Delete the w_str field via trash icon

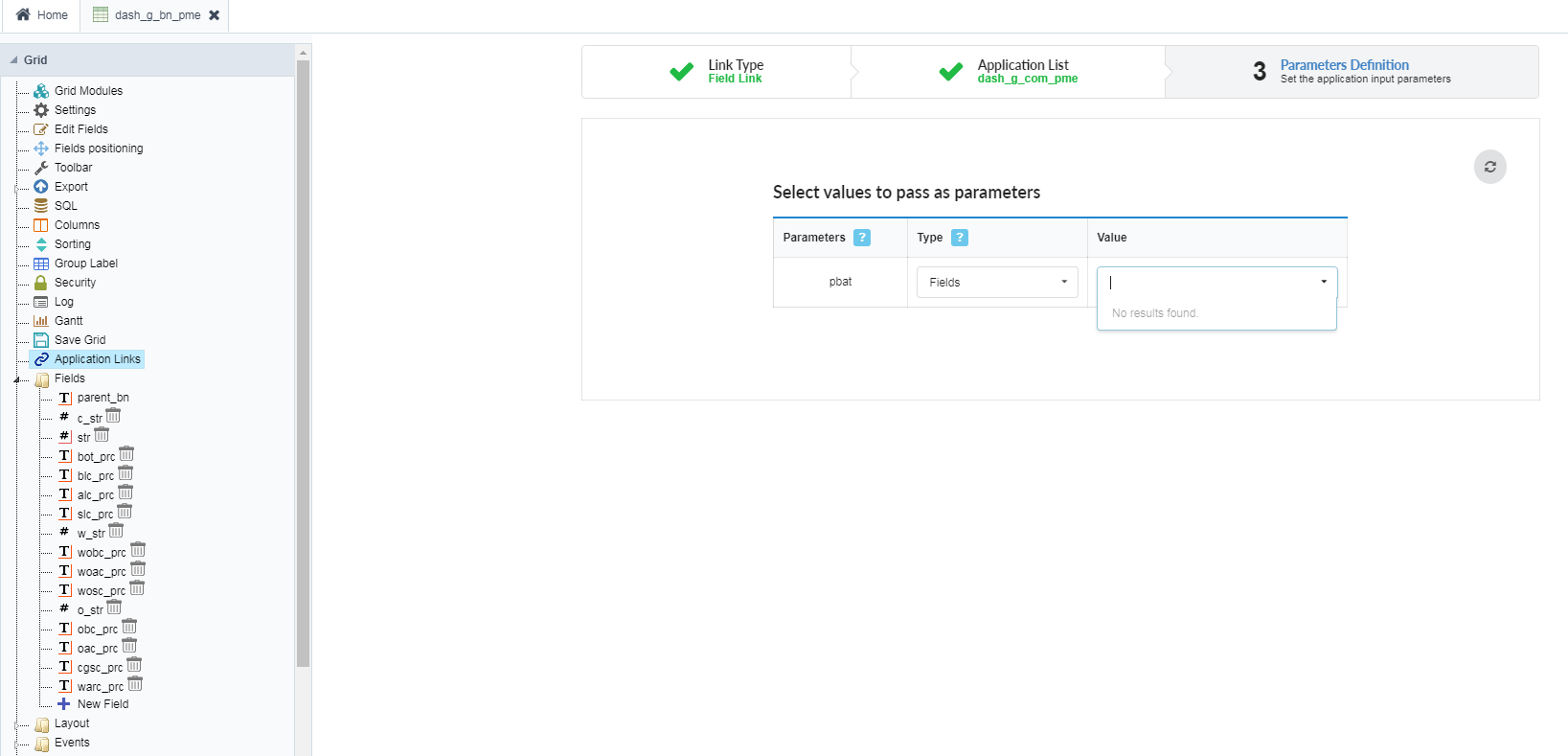[x=116, y=531]
